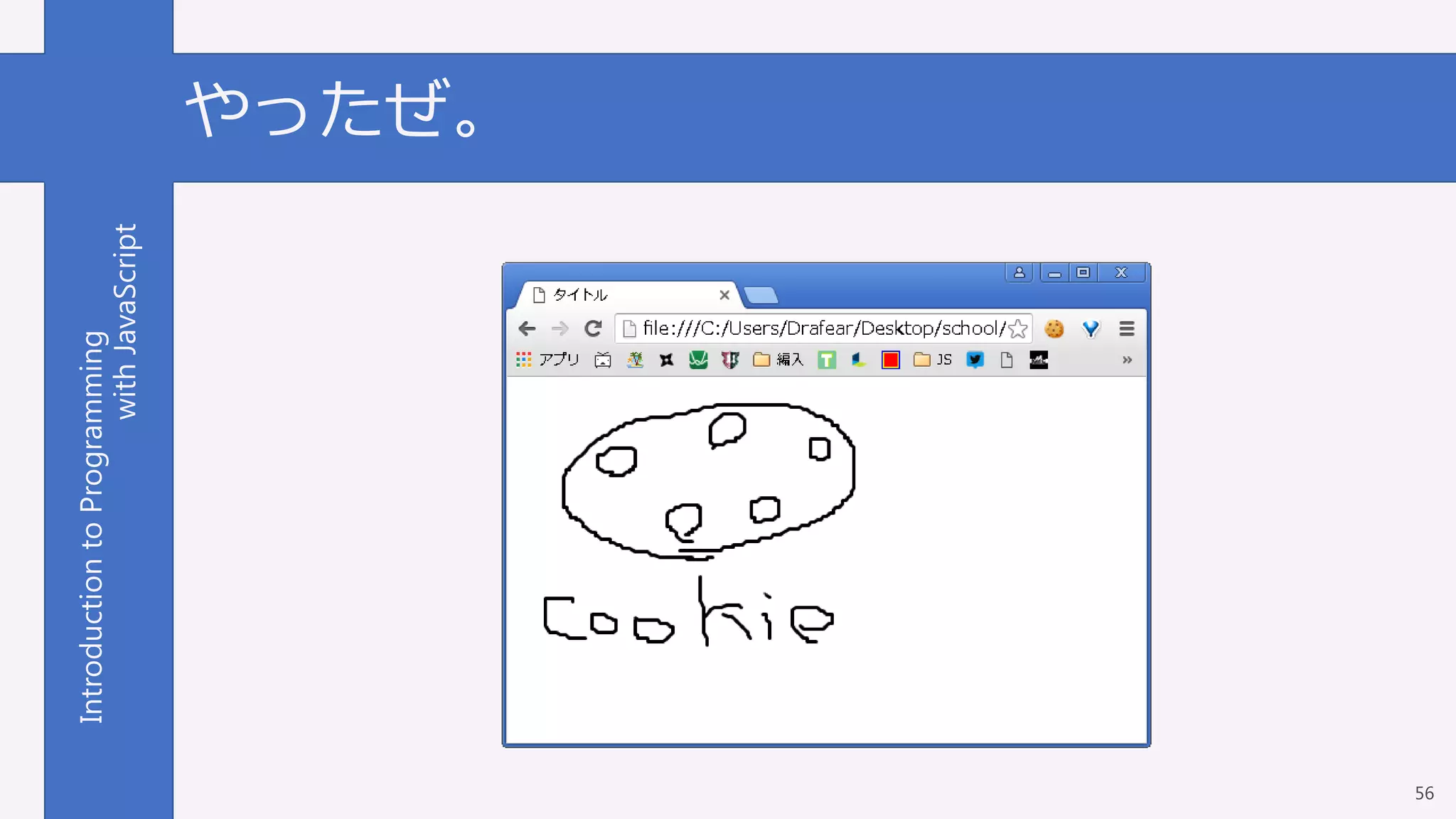Open the green square bookmark

[x=698, y=360]
